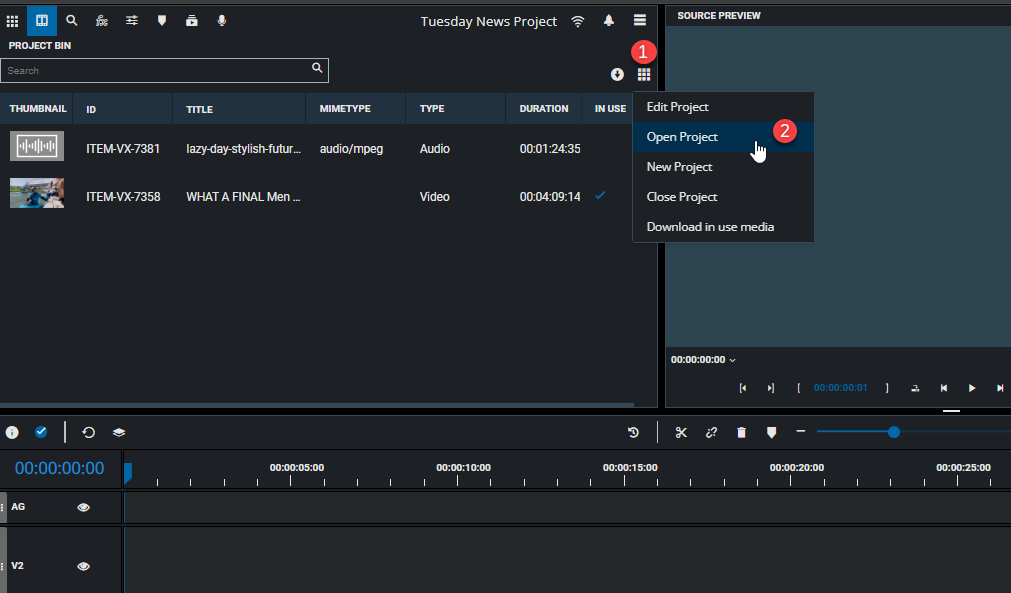Activate the razor cut tool above the timeline

(x=681, y=432)
